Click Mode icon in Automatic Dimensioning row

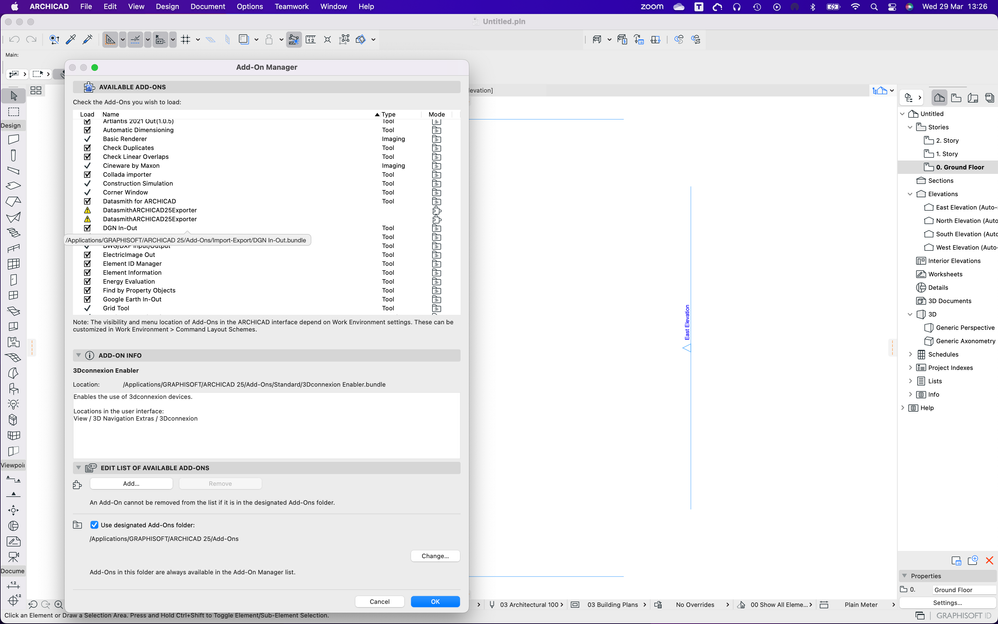click(437, 130)
